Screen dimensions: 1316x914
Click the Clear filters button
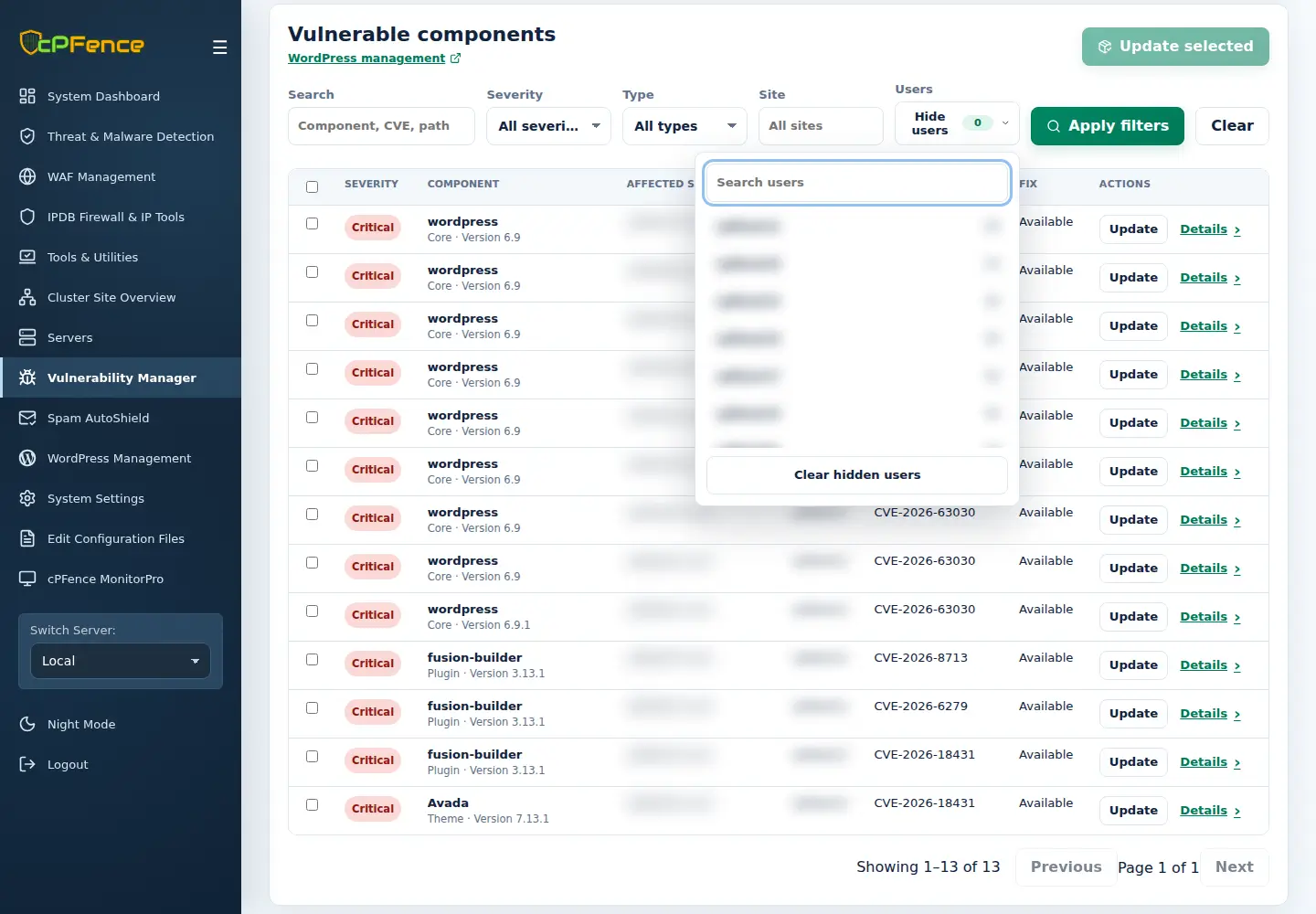pyautogui.click(x=1232, y=126)
